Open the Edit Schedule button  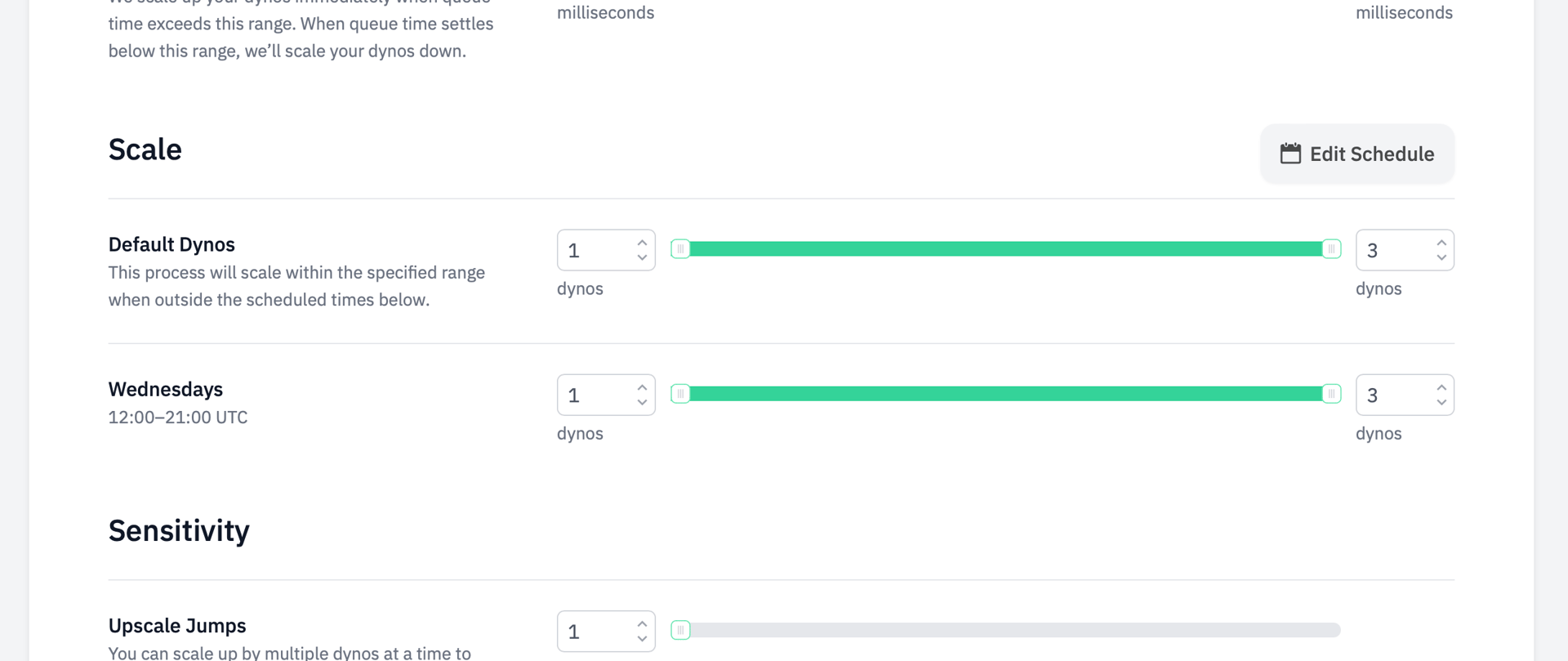pyautogui.click(x=1357, y=154)
